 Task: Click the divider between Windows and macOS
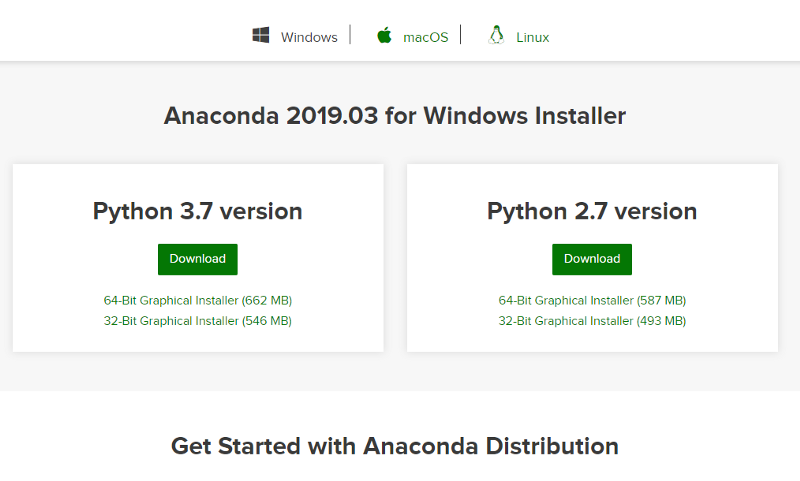tap(350, 35)
